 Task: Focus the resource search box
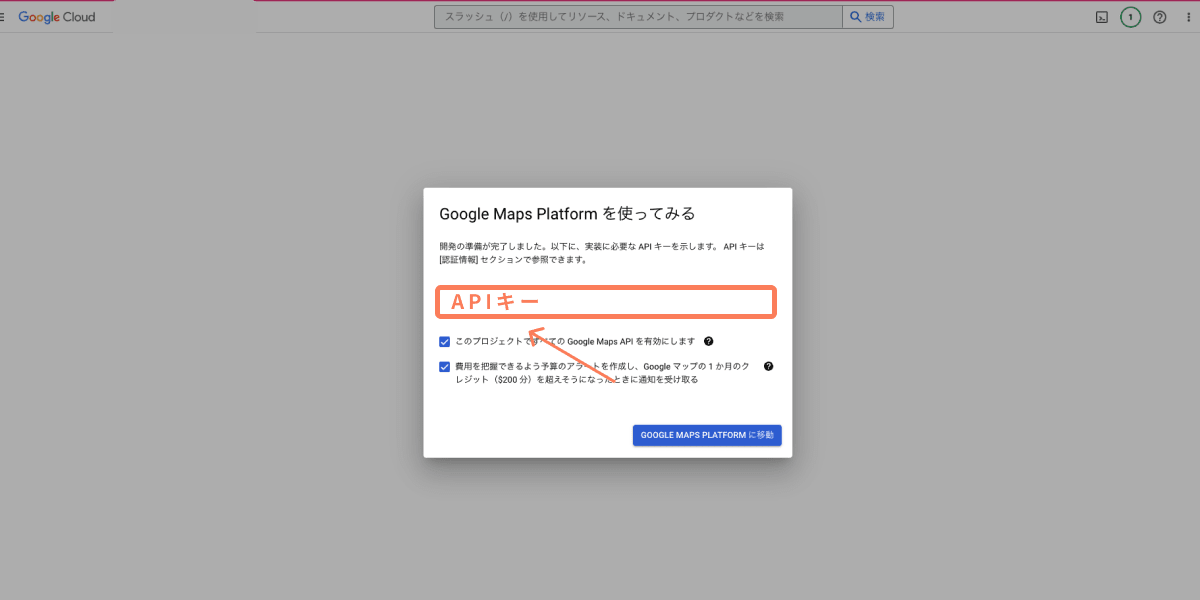(x=638, y=17)
